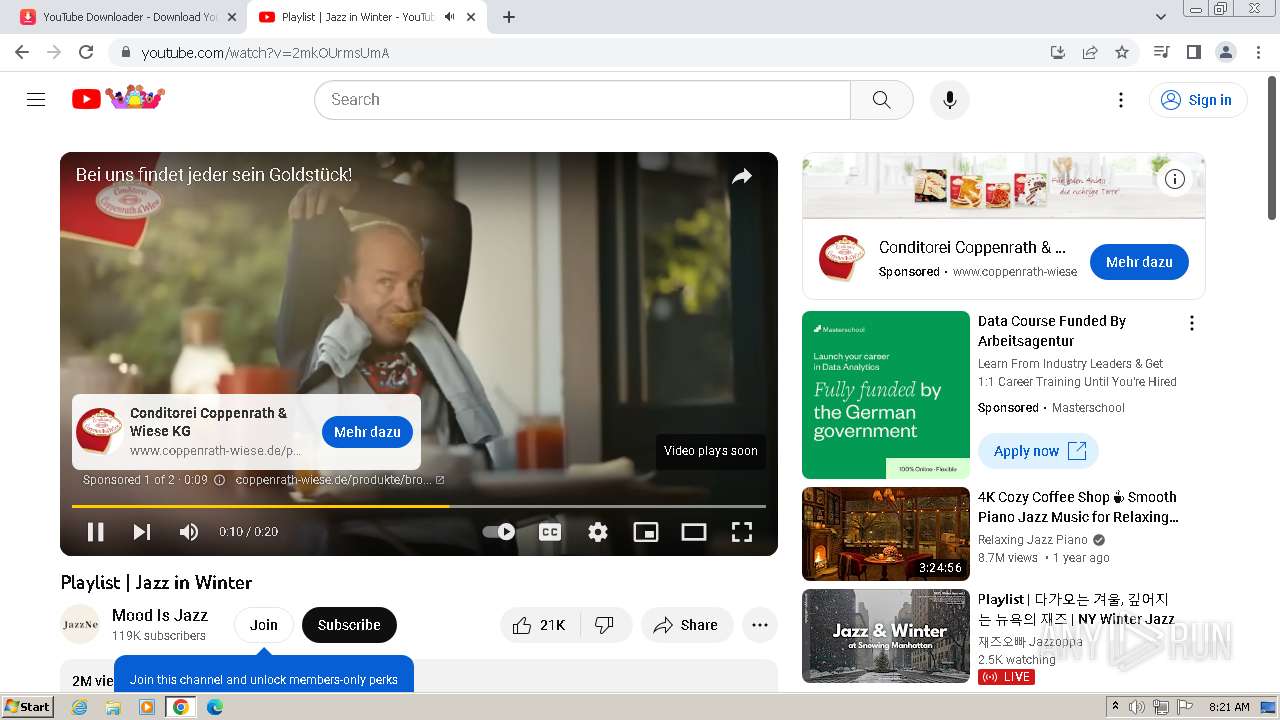Open File Explorer from taskbar
Viewport: 1280px width, 720px height.
[x=113, y=707]
